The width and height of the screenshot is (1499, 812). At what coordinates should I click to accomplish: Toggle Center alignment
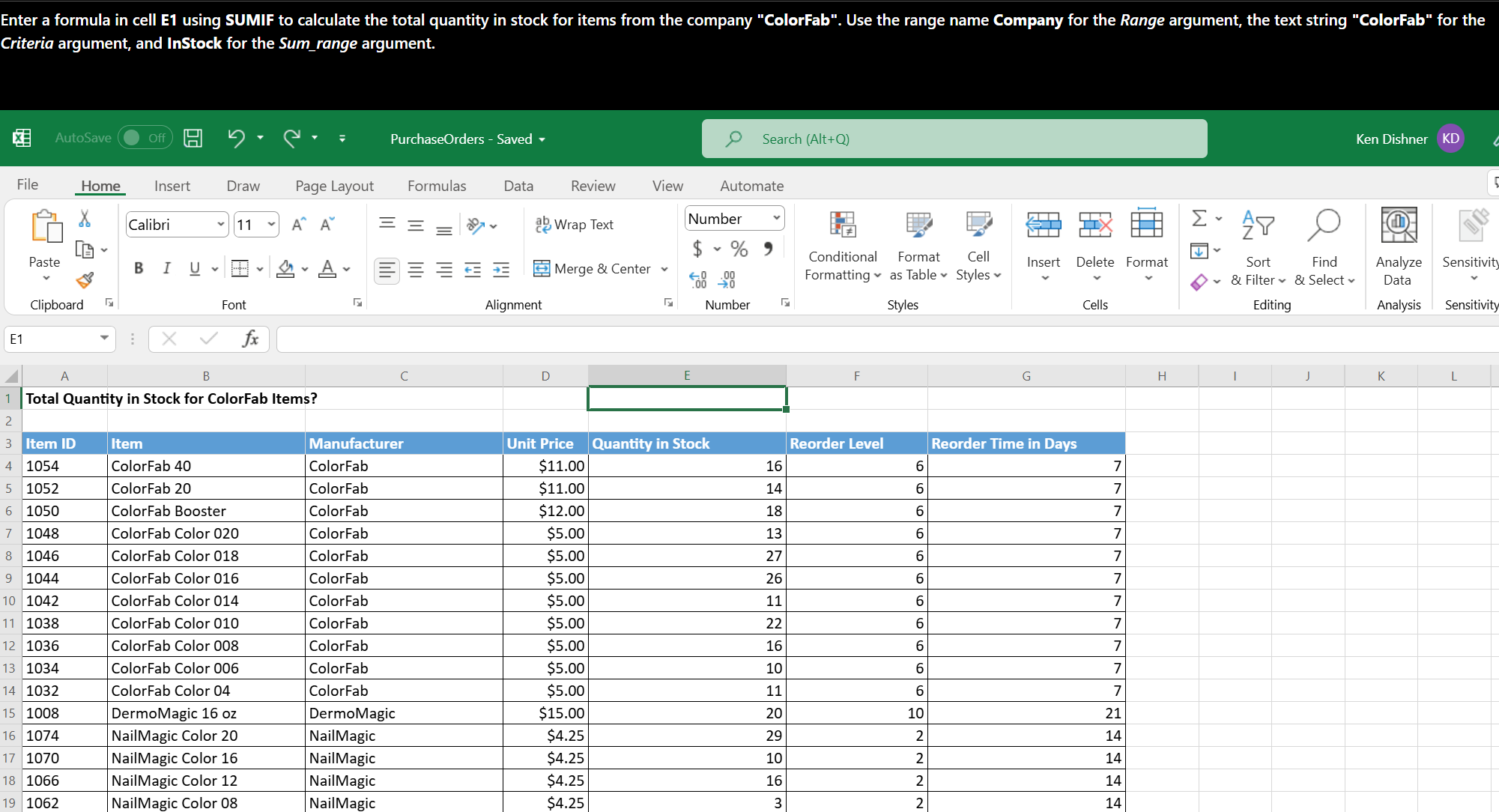416,270
